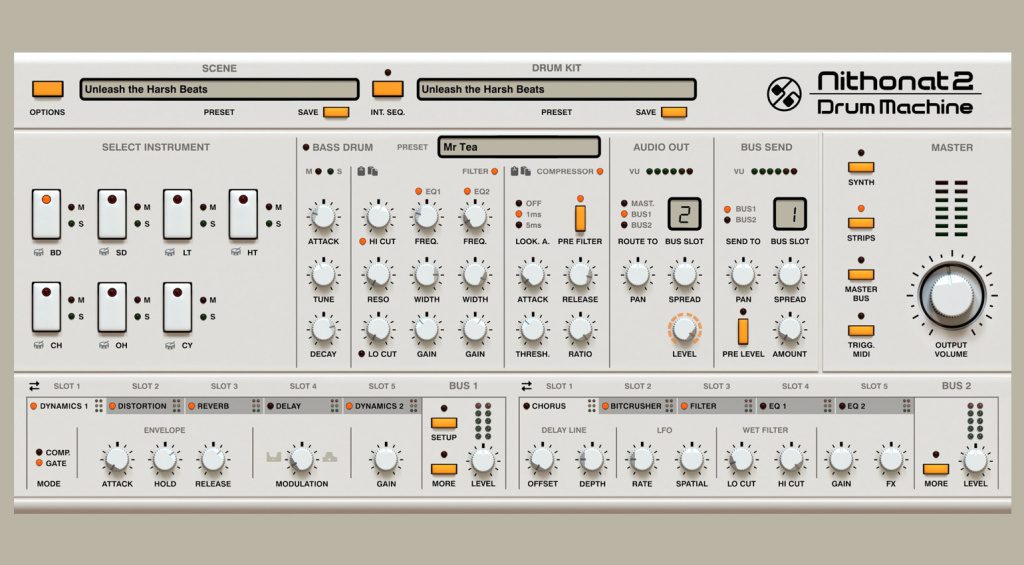Select the 5ms look-ahead option
This screenshot has height=565, width=1024.
point(519,225)
